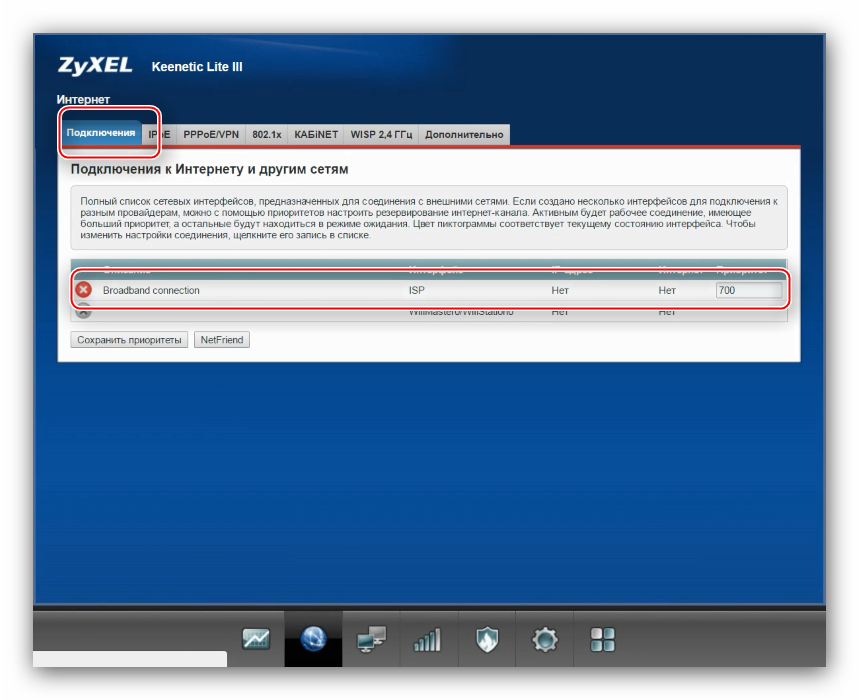
Task: Click the Сохранить приоритеты button
Action: click(129, 340)
